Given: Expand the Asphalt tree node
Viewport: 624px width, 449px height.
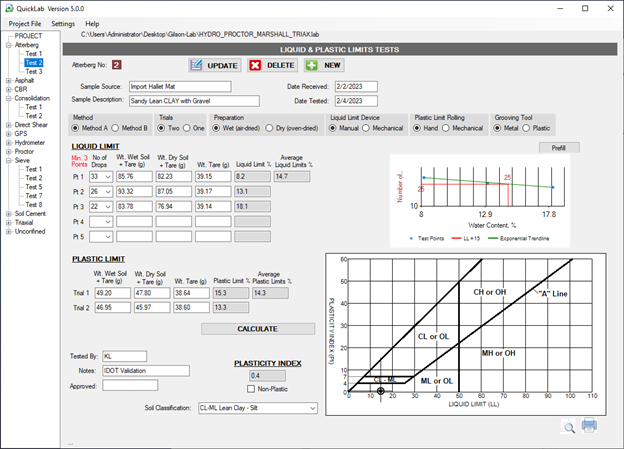Looking at the screenshot, I should tap(9, 80).
